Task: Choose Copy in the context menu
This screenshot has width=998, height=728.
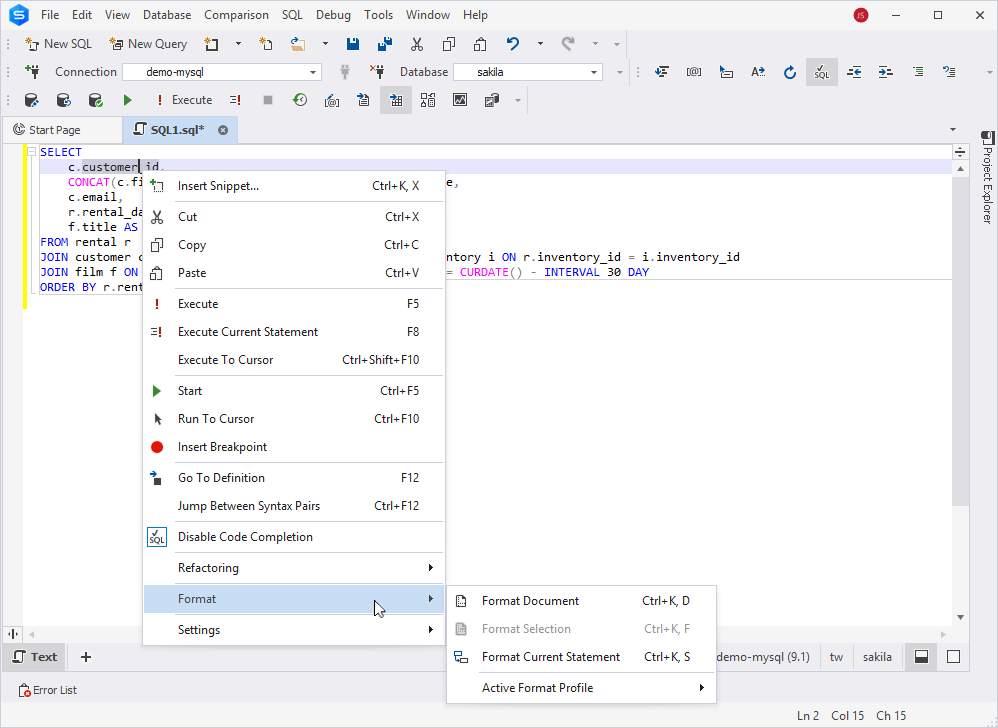Action: [293, 245]
